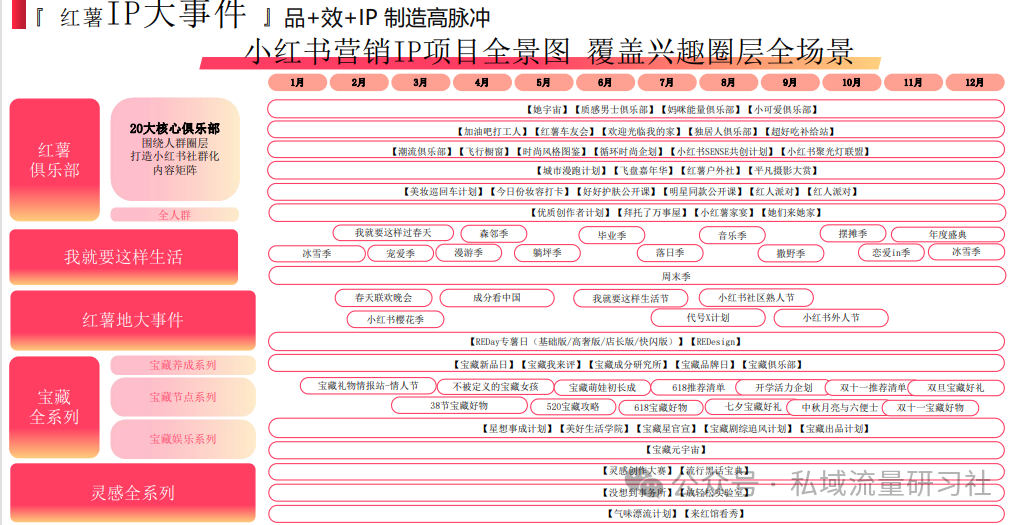The image size is (1024, 525).
Task: Select the '恋爱in季' pill
Action: 891,252
